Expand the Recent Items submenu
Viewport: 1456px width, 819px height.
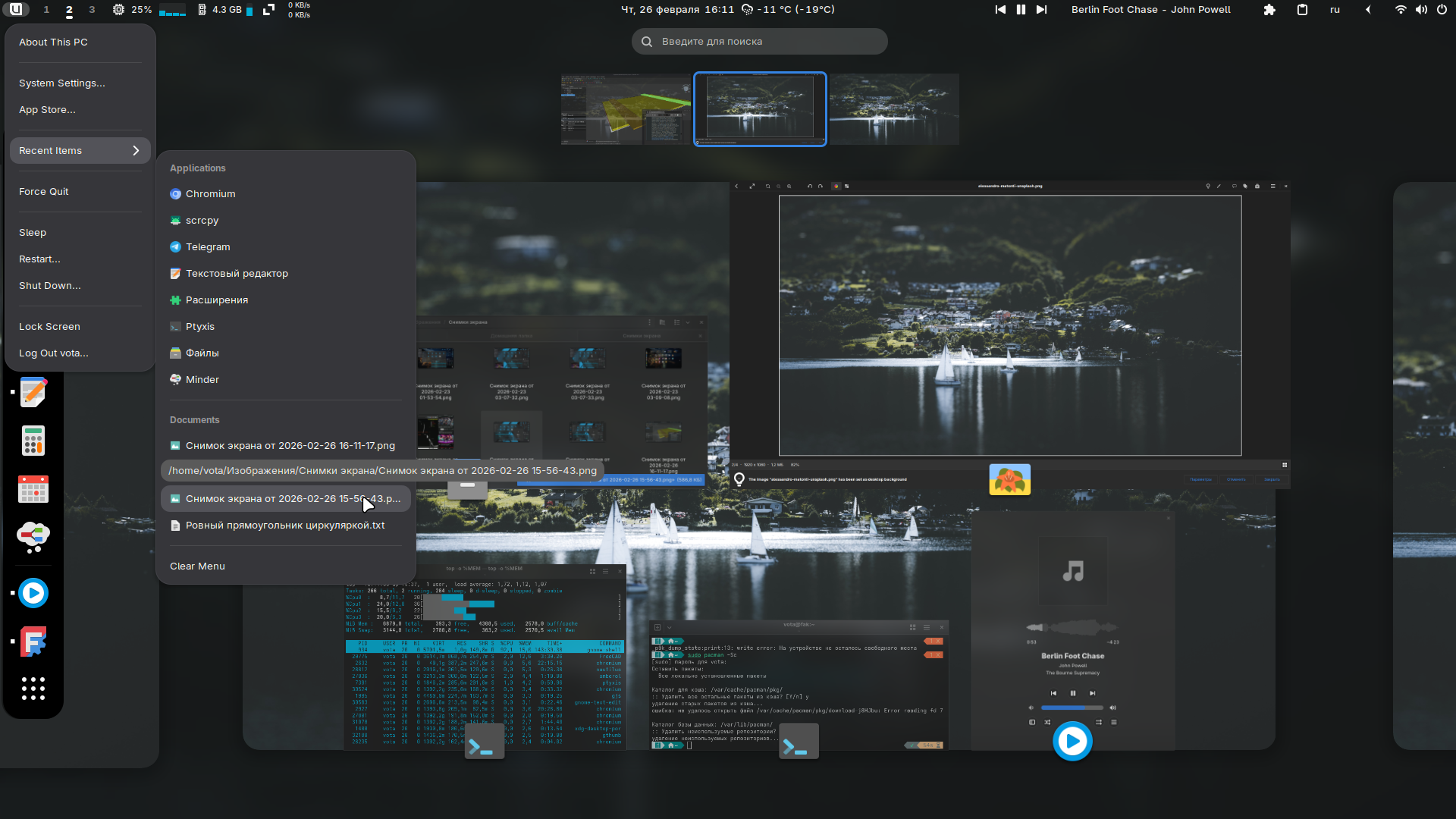pyautogui.click(x=80, y=150)
